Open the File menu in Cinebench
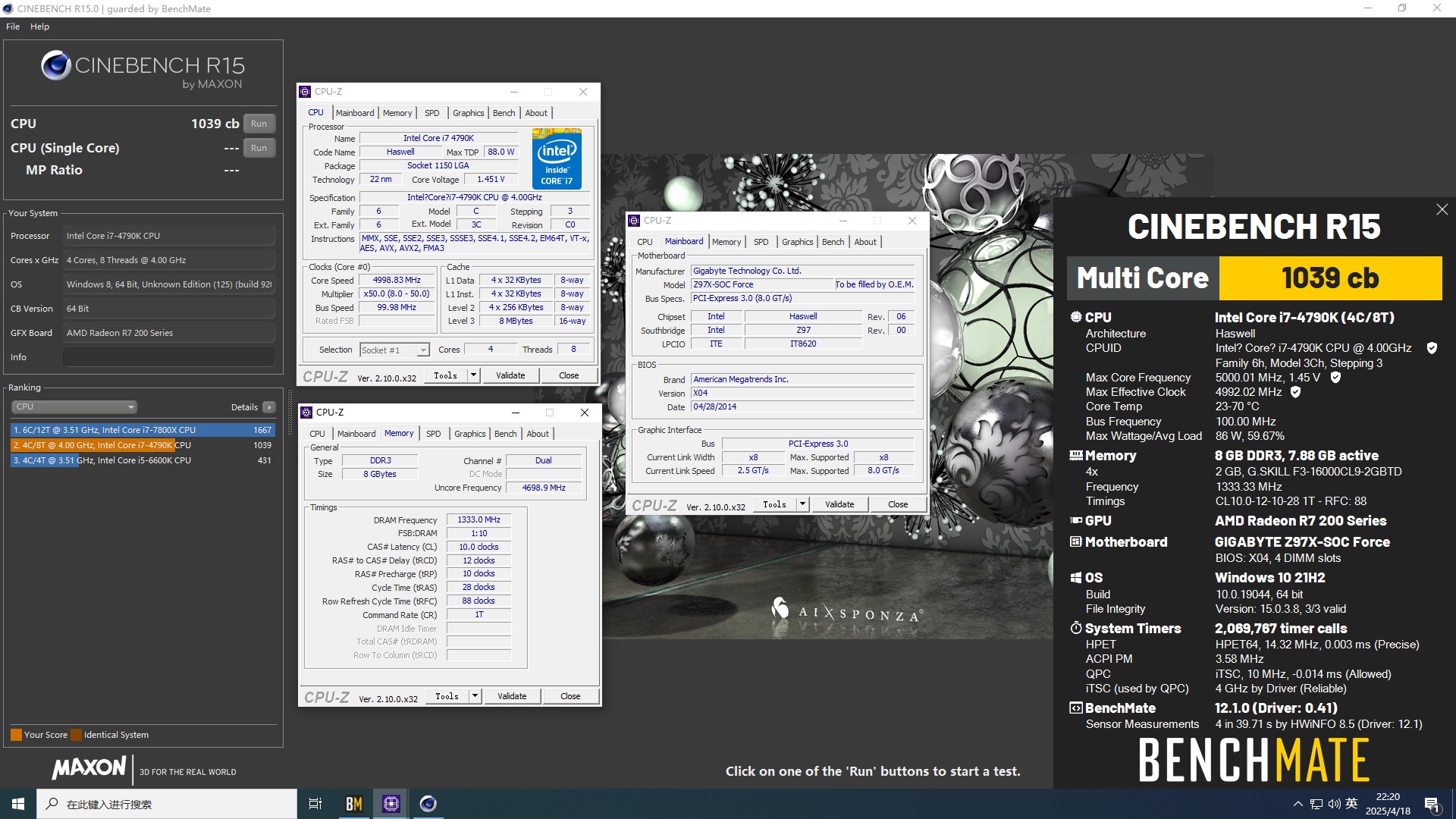Screen dimensions: 1456x819 [x=13, y=27]
